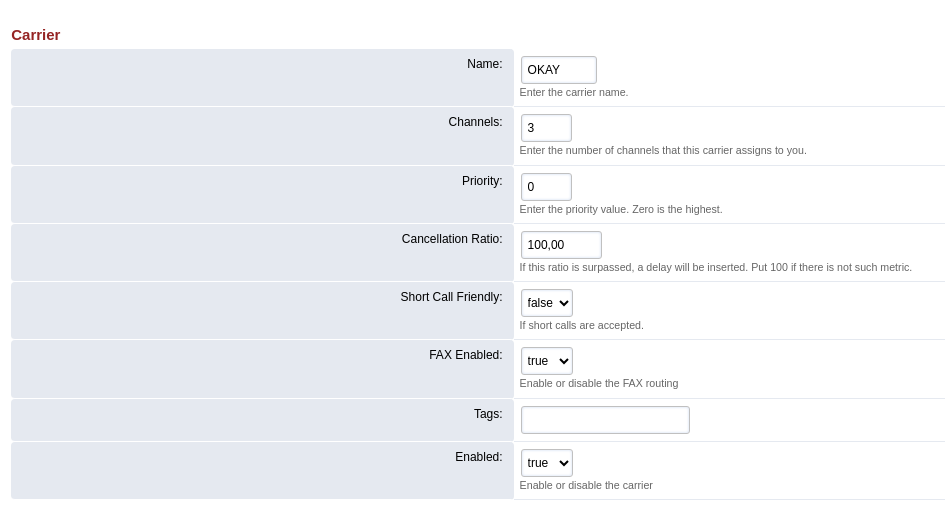The image size is (945, 516).
Task: Click the "Enable or disable the FAX routing" hint
Action: [x=598, y=383]
